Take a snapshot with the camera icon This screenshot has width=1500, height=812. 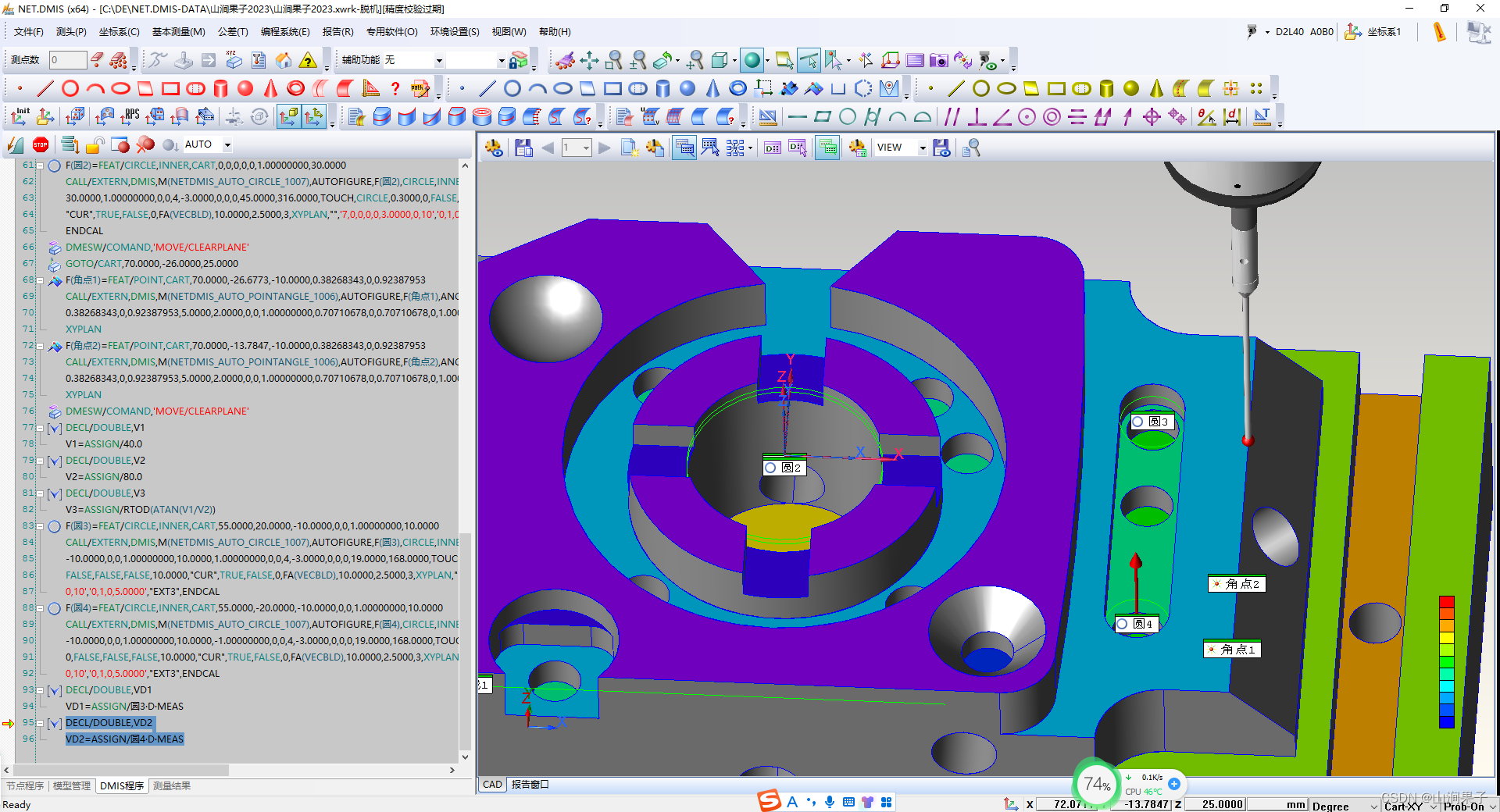[x=938, y=60]
